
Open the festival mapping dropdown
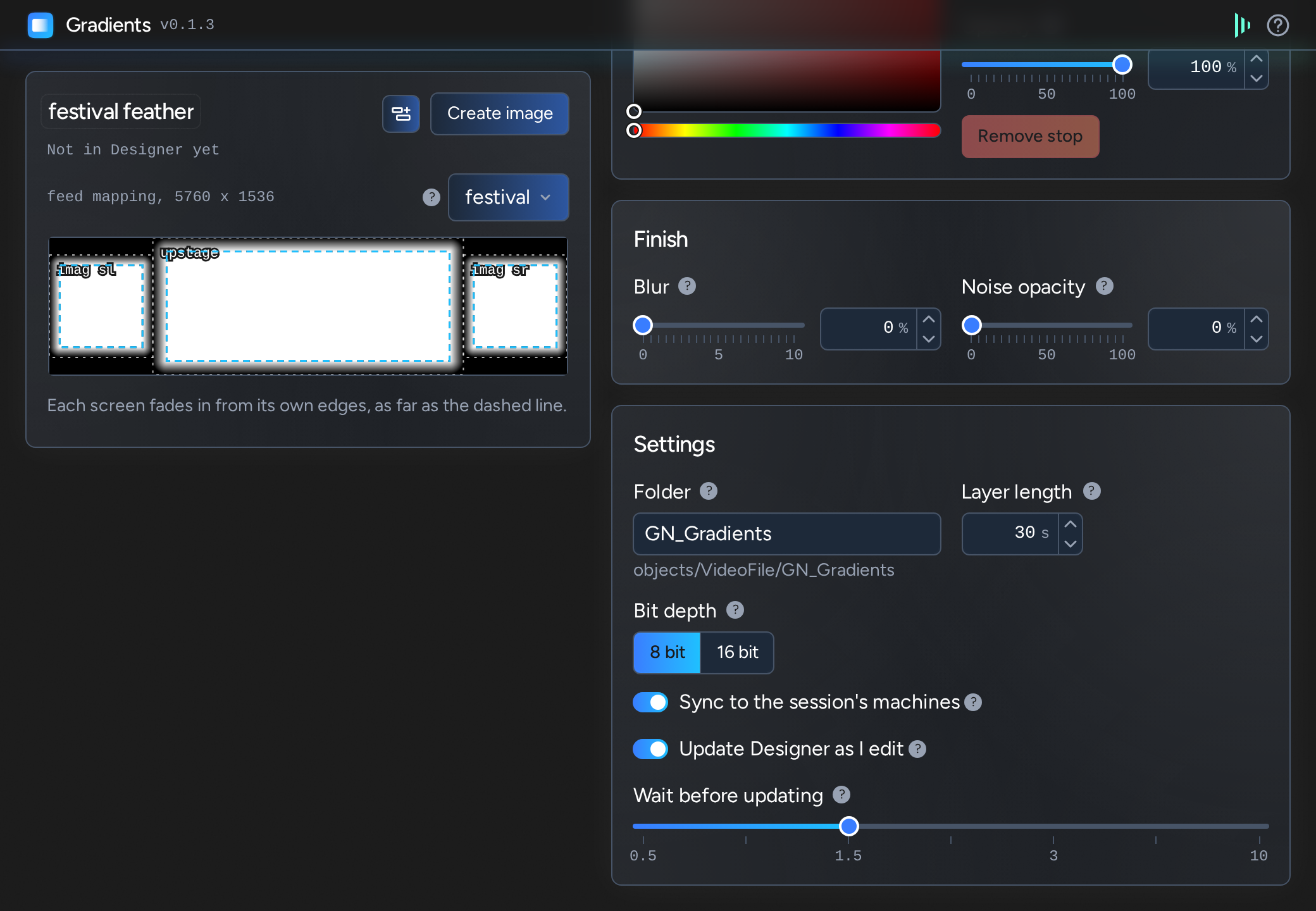pyautogui.click(x=509, y=197)
